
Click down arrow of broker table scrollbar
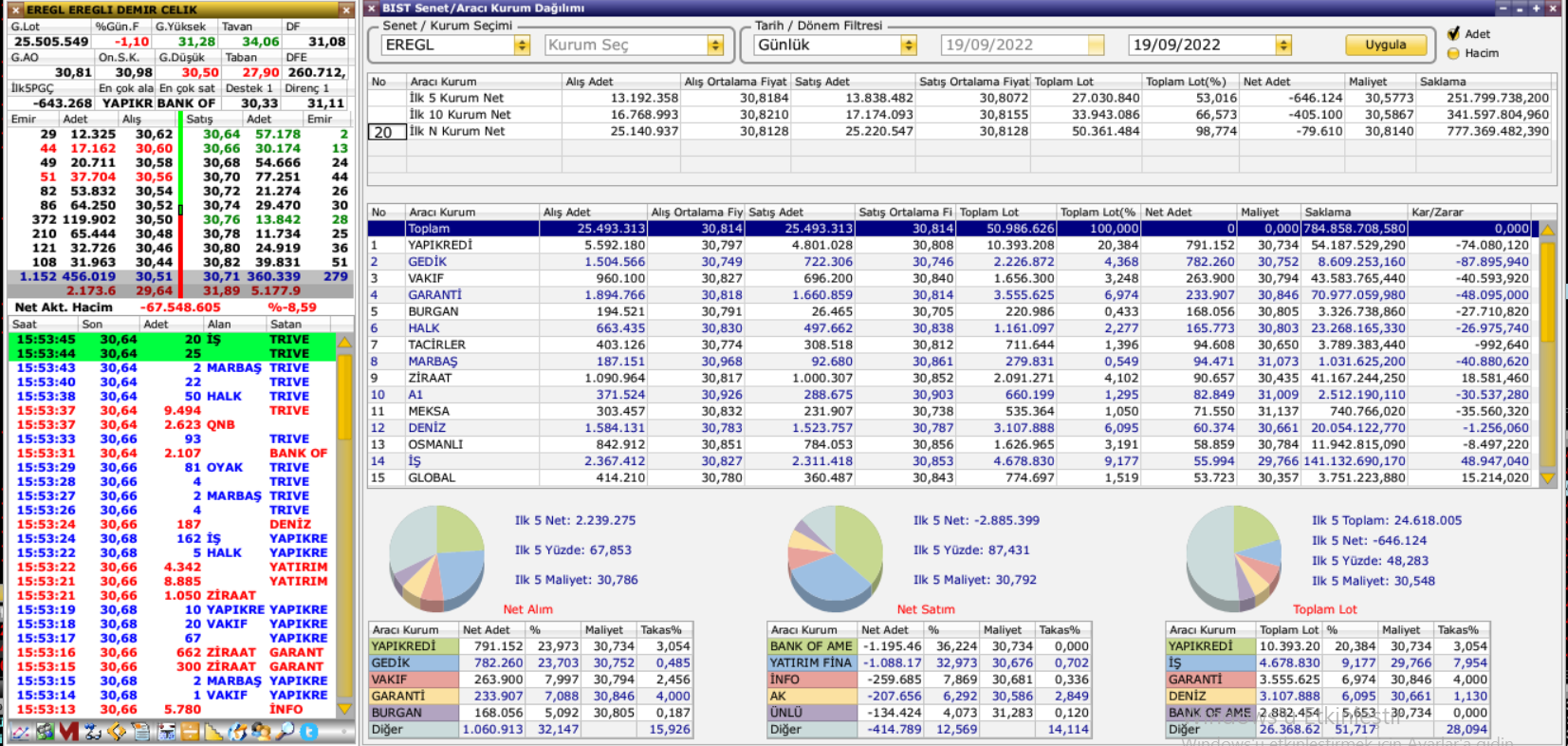coord(1547,478)
